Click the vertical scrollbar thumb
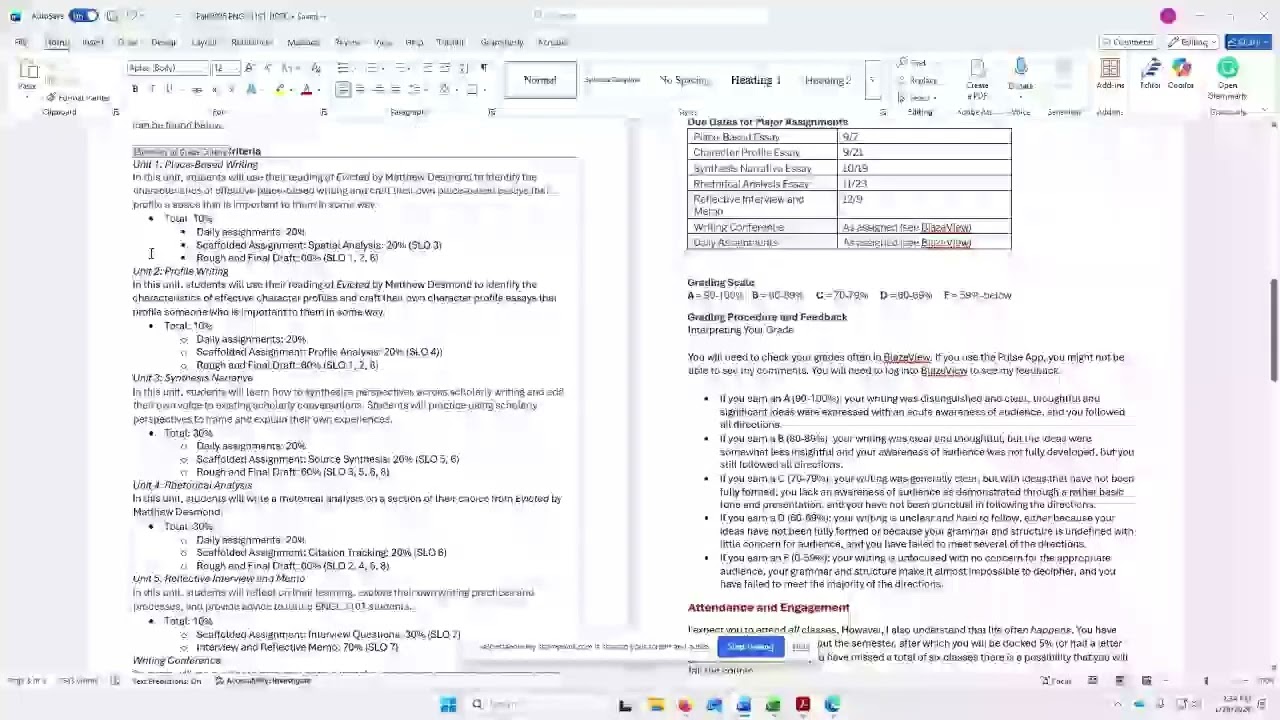1280x720 pixels. tap(1274, 330)
